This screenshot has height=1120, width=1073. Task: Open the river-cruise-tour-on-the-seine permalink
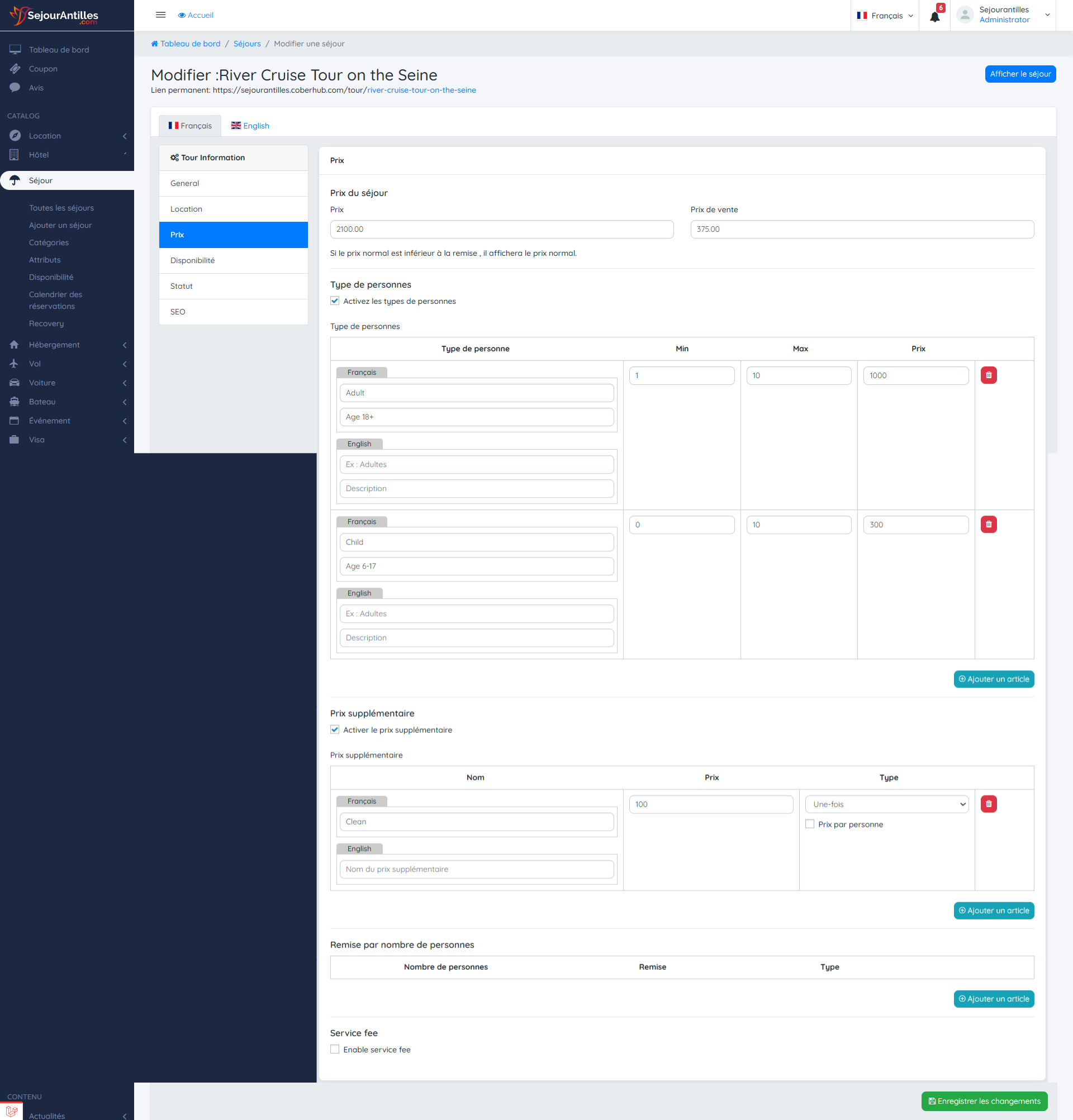(421, 90)
